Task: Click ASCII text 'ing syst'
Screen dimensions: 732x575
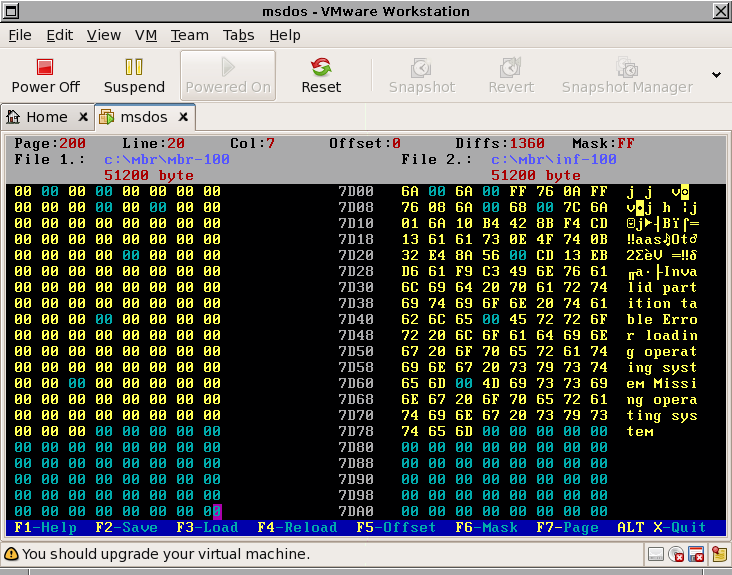Action: 662,368
